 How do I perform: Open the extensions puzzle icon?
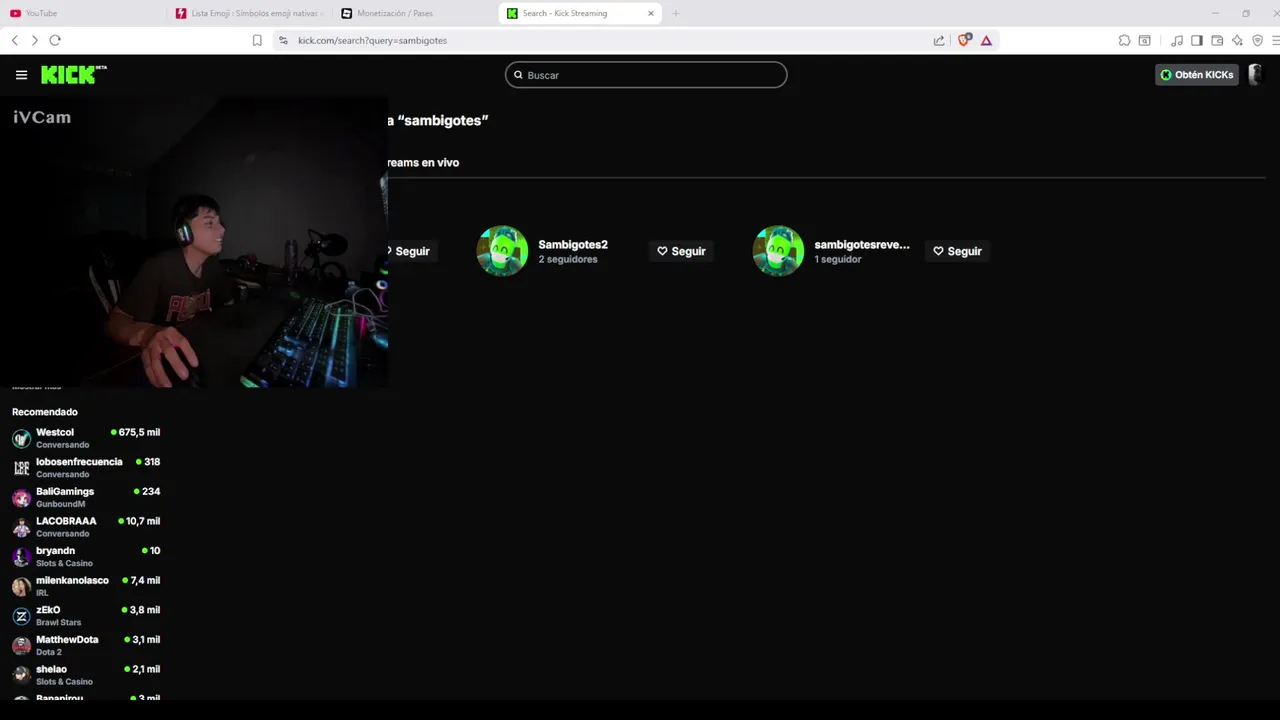pos(1124,40)
